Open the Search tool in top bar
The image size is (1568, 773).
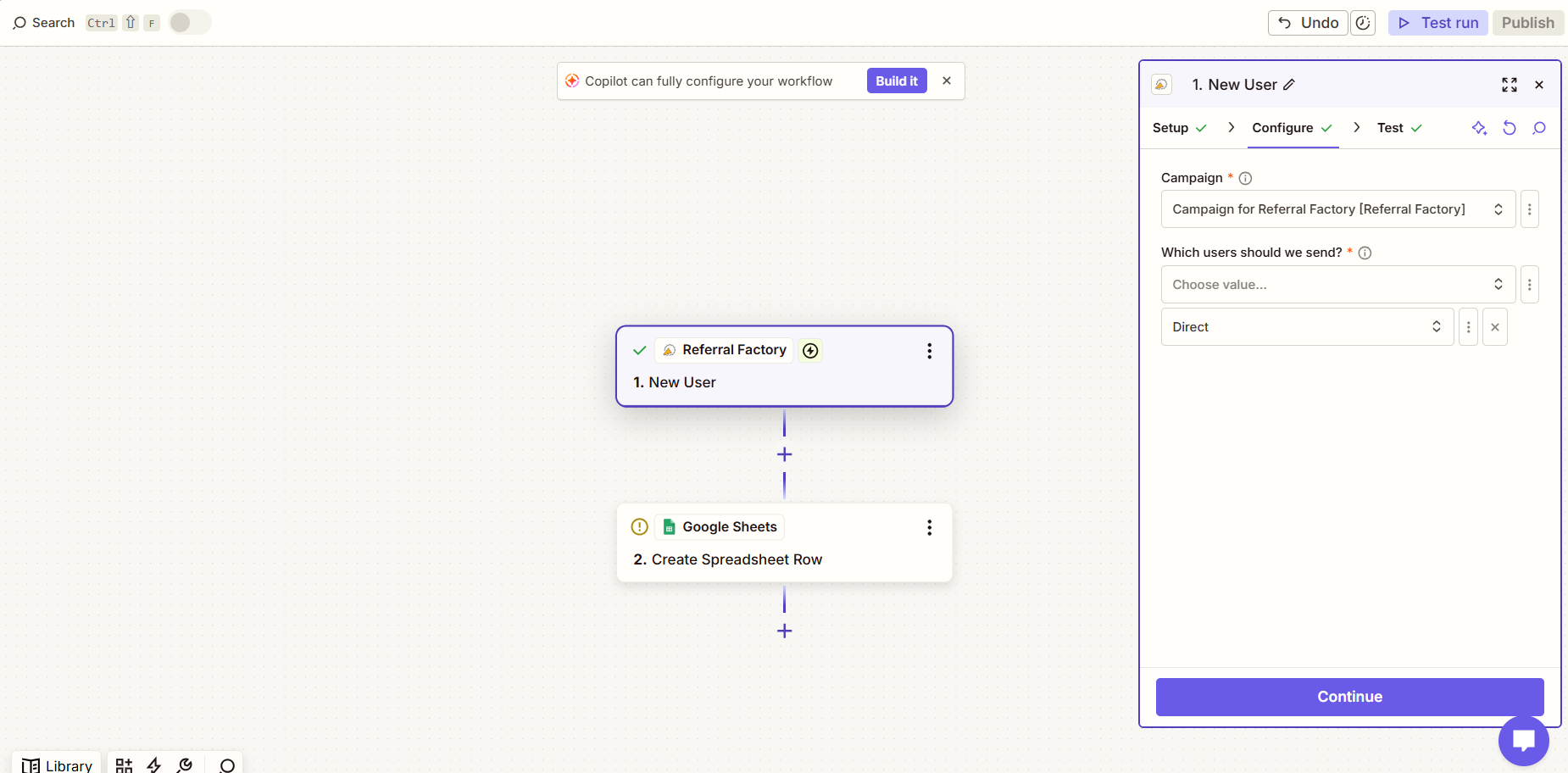pos(44,23)
